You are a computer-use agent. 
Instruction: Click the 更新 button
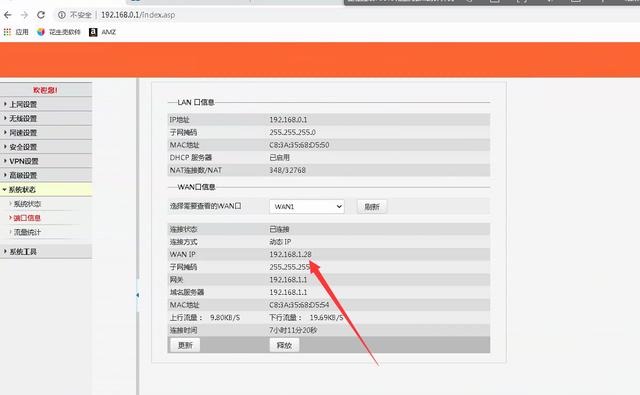click(185, 345)
